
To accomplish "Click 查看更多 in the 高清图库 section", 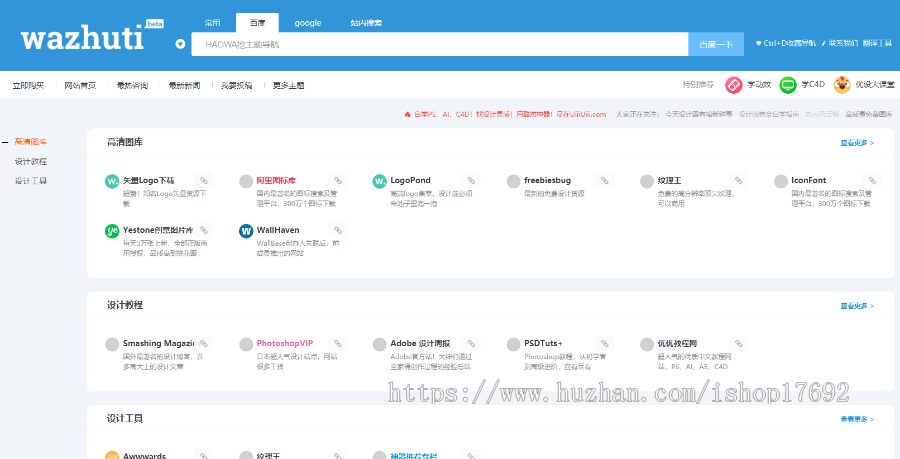I will [x=857, y=142].
